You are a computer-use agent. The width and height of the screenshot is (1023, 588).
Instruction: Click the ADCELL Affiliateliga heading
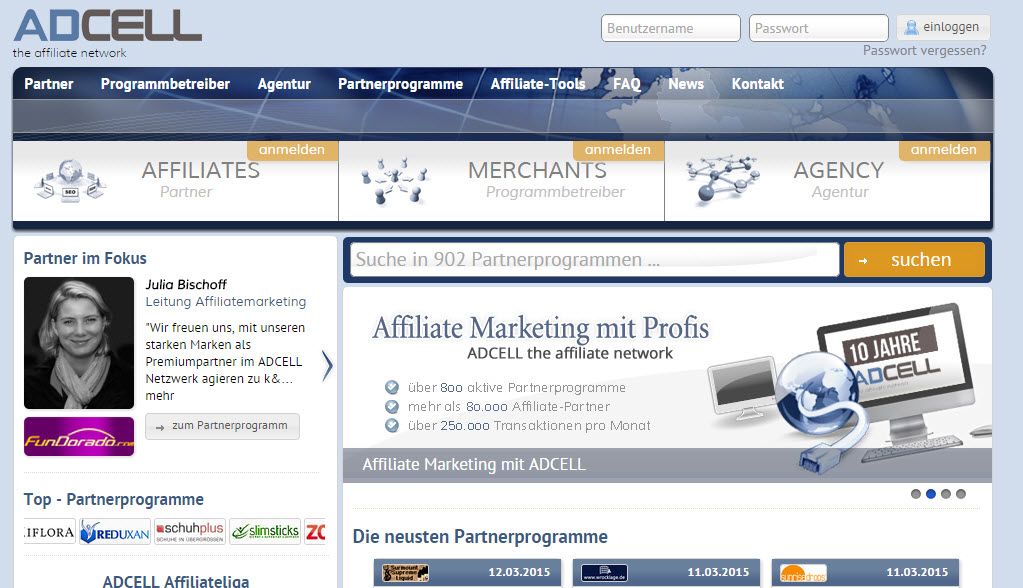176,581
